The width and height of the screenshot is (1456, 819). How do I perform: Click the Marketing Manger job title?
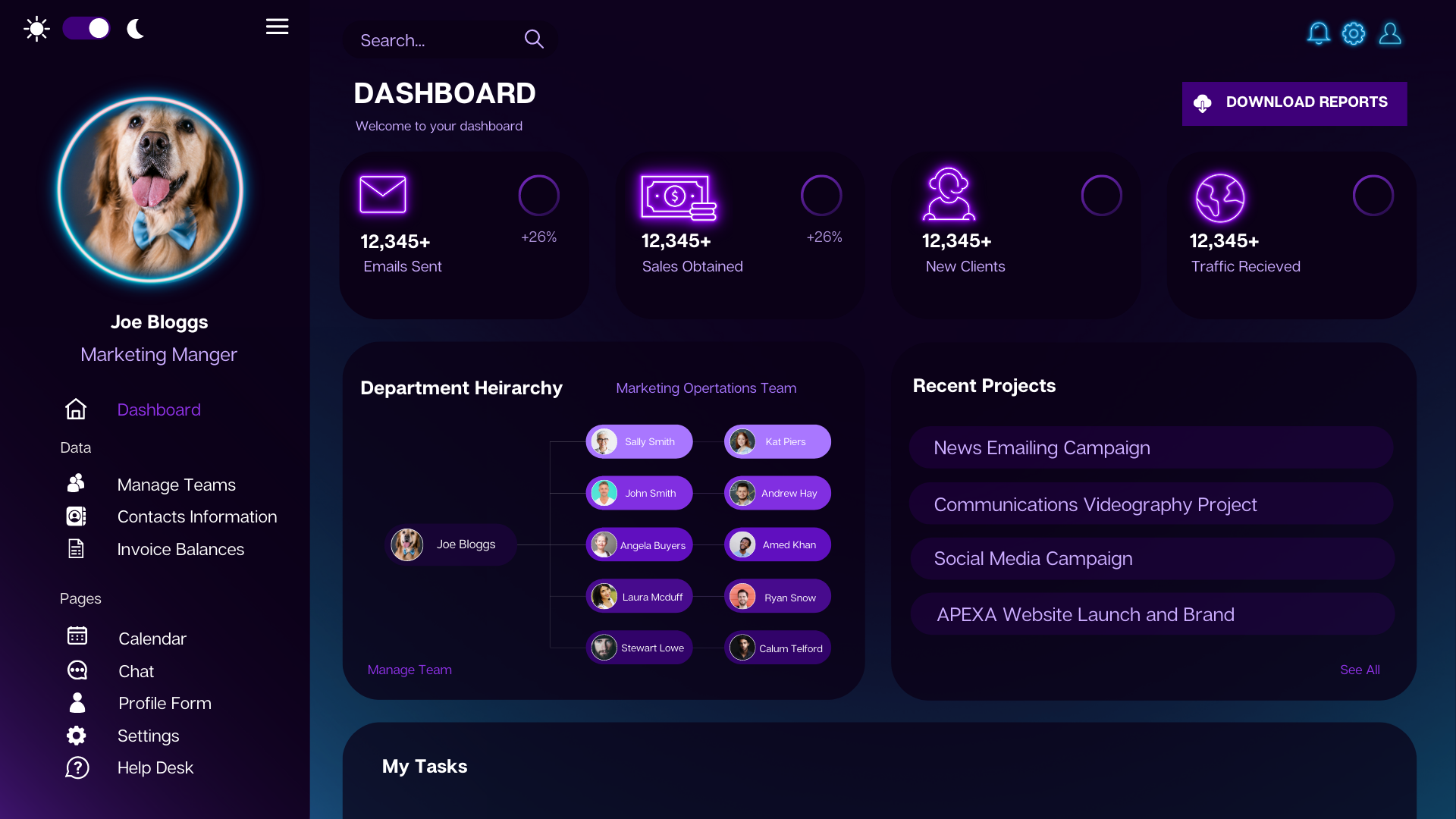point(158,355)
